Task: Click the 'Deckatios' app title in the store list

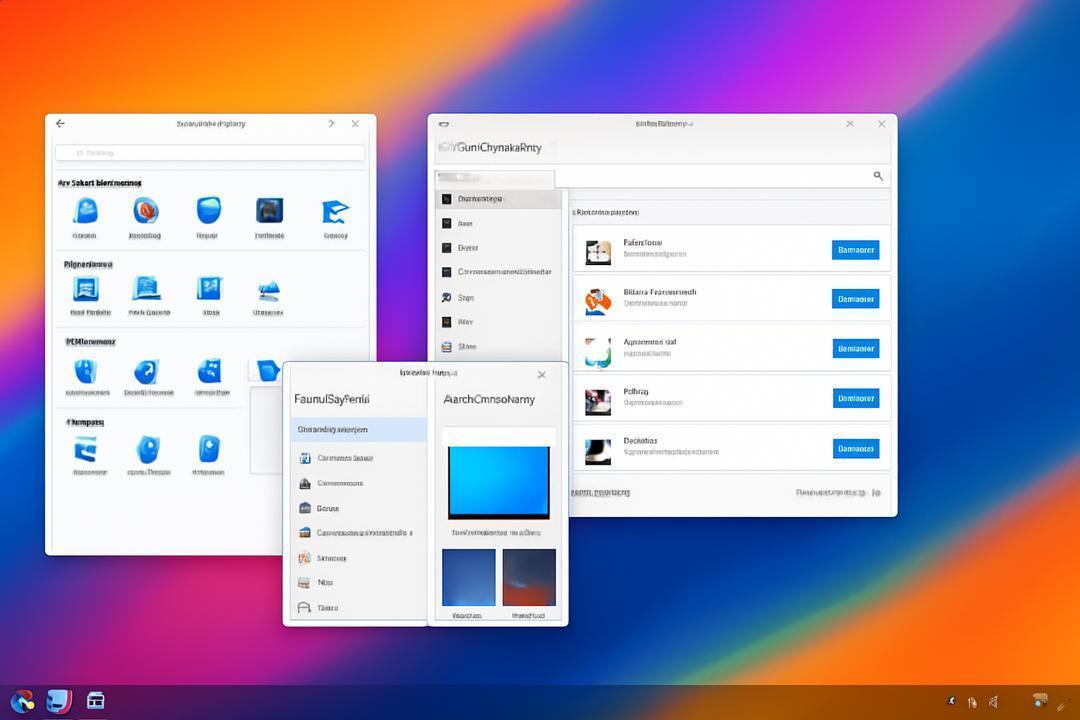Action: (641, 441)
